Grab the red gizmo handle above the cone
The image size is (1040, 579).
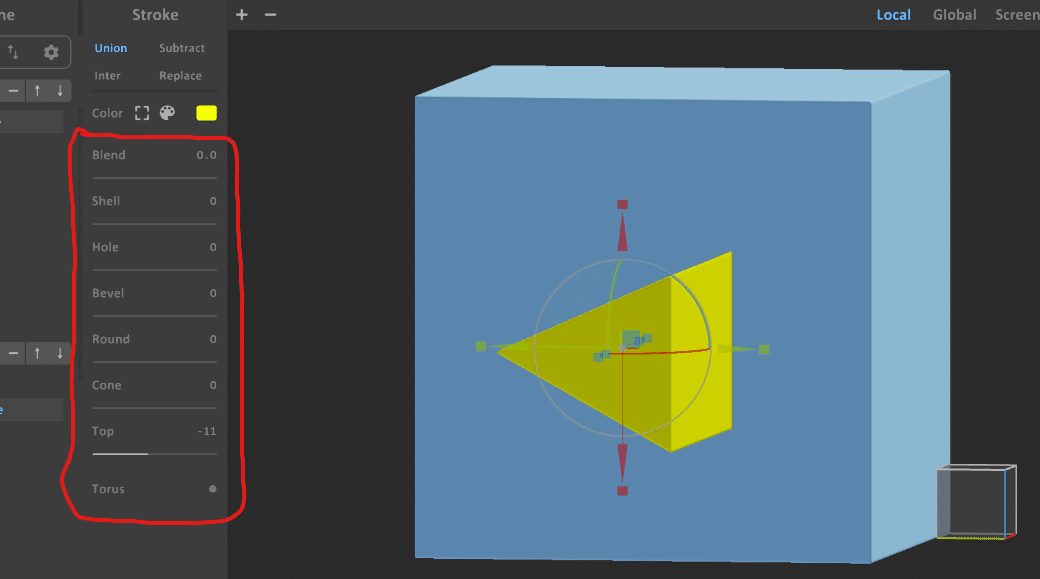(x=622, y=205)
